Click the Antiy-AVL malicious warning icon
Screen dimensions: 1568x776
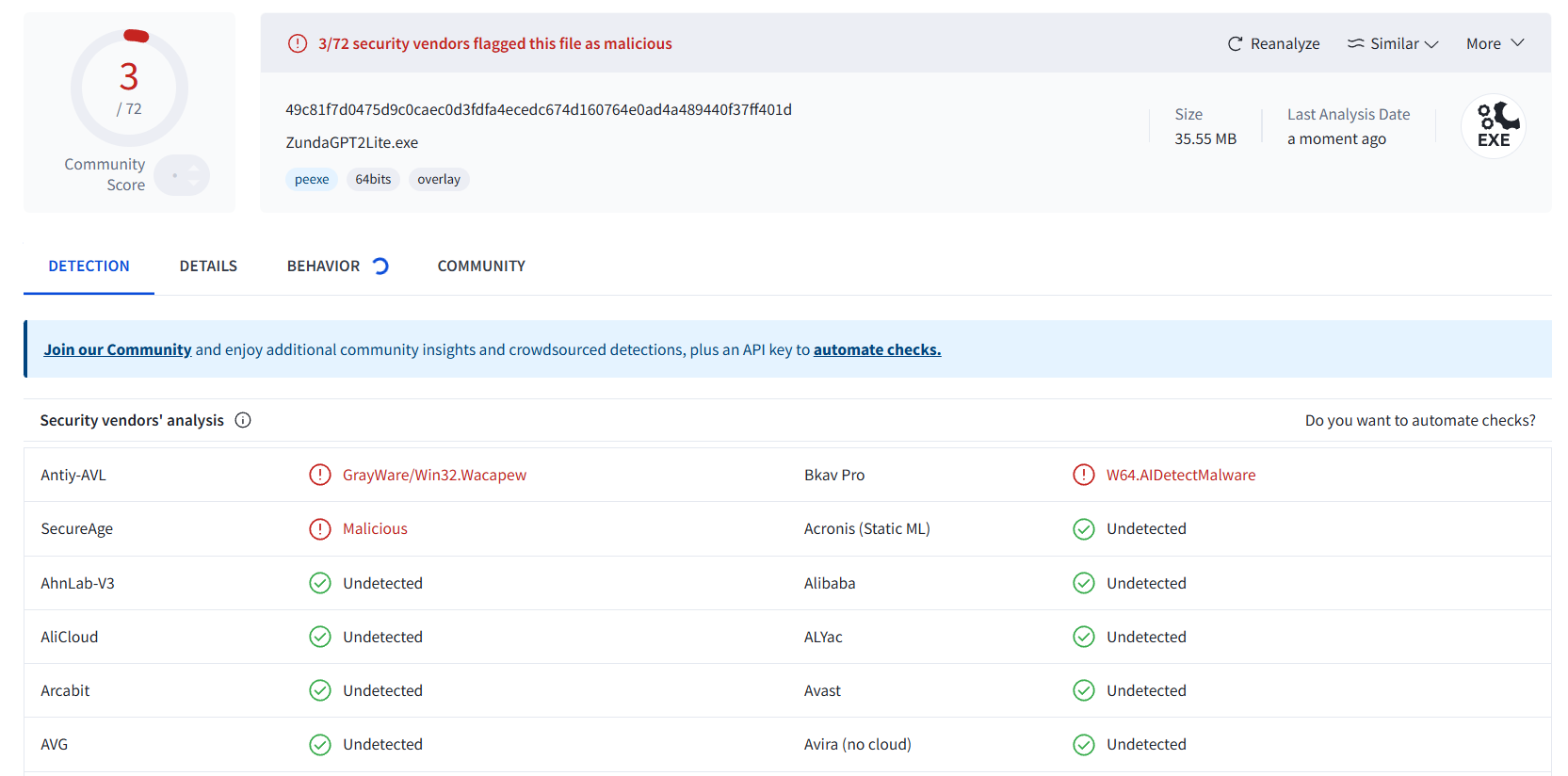pos(320,475)
